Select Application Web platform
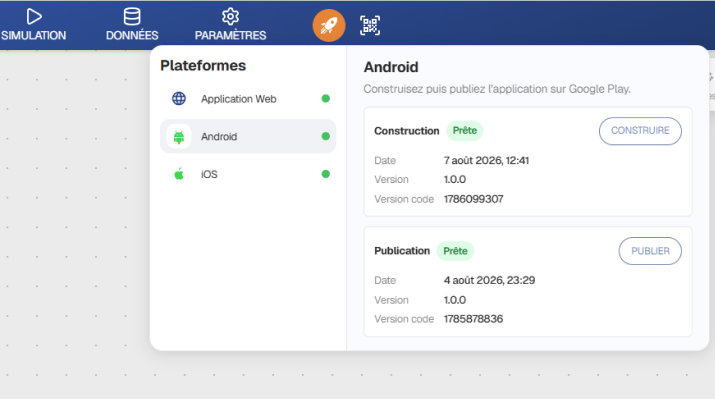The width and height of the screenshot is (715, 399). [x=248, y=98]
